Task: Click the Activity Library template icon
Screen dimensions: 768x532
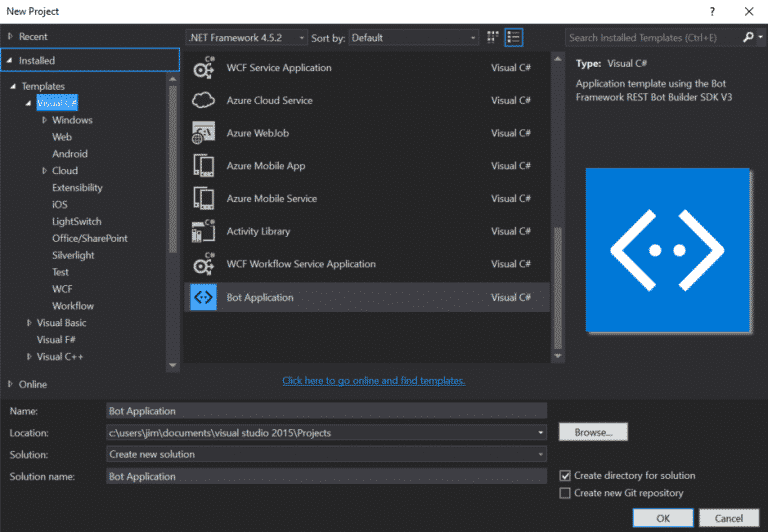Action: [x=203, y=231]
